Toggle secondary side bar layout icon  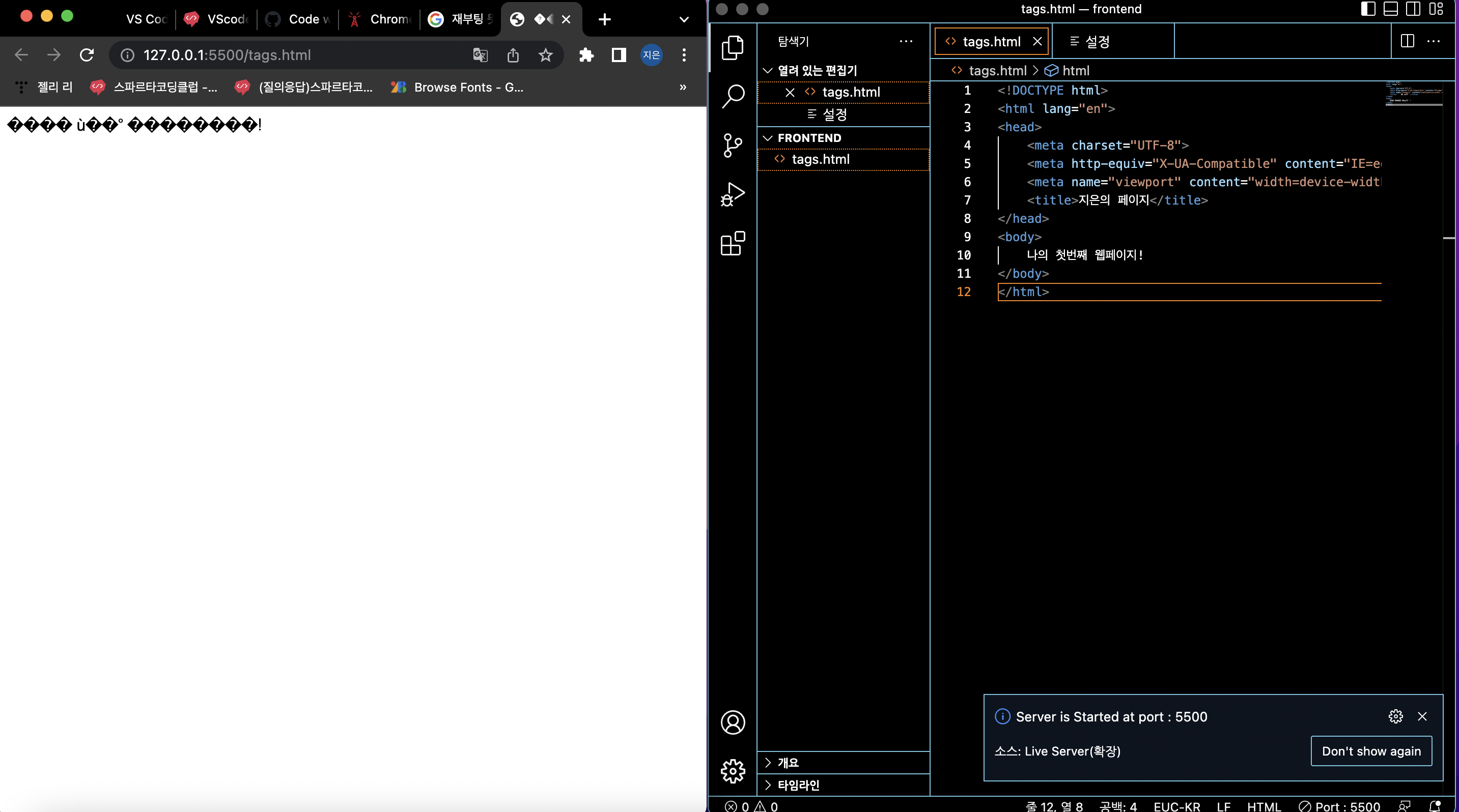pyautogui.click(x=1413, y=9)
